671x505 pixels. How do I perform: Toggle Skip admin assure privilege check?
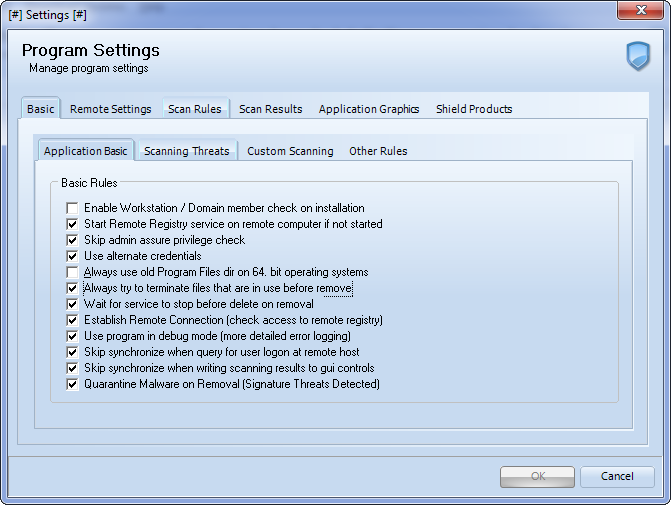pyautogui.click(x=72, y=240)
